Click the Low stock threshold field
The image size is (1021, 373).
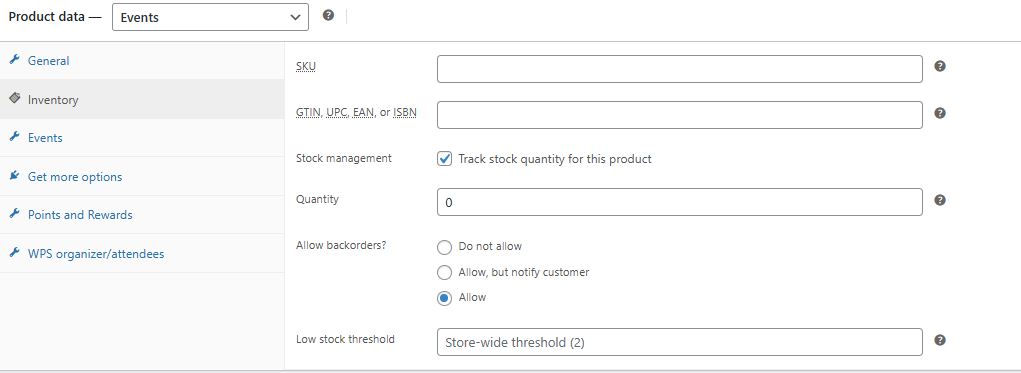click(680, 342)
